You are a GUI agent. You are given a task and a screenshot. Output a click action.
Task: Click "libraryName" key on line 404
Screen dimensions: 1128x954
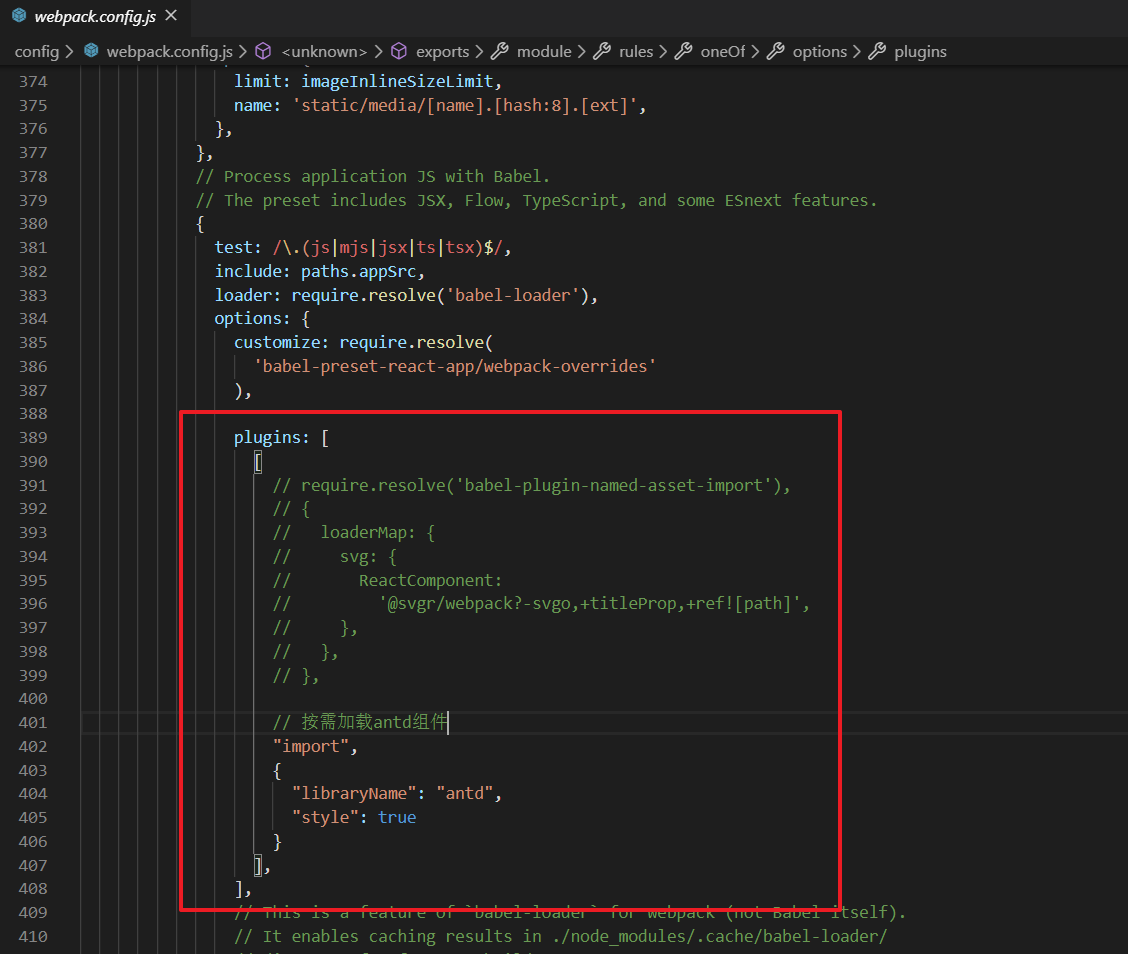354,794
